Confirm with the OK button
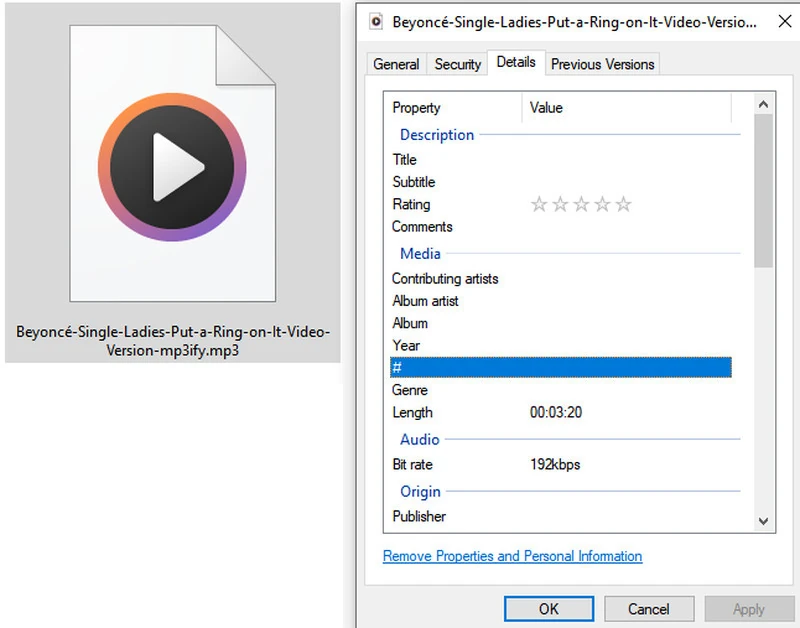This screenshot has width=800, height=628. (x=549, y=609)
